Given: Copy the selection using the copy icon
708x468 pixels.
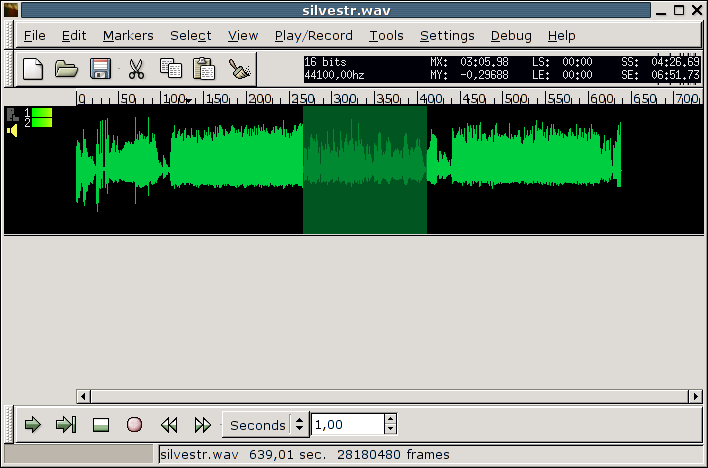Looking at the screenshot, I should pos(171,69).
